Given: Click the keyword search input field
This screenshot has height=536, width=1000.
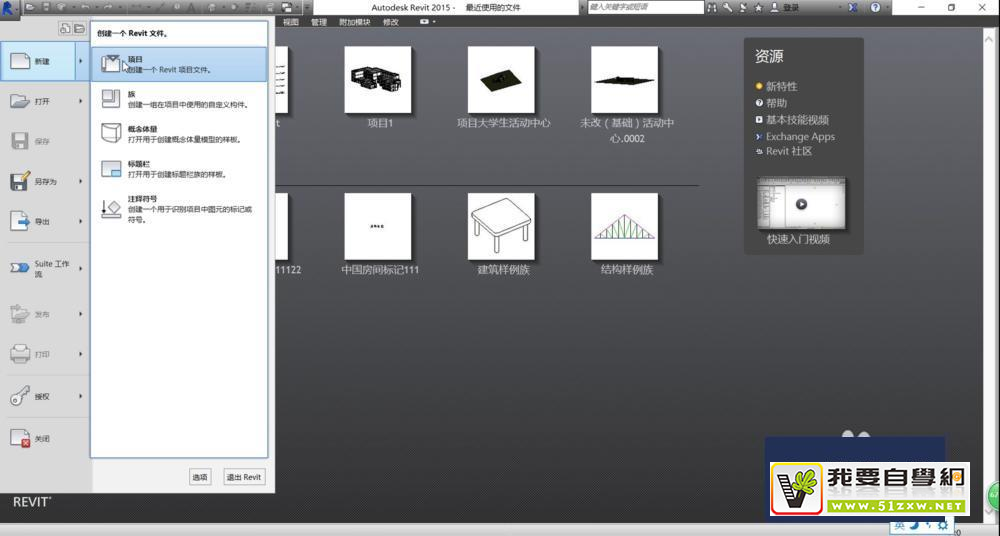Looking at the screenshot, I should (645, 7).
